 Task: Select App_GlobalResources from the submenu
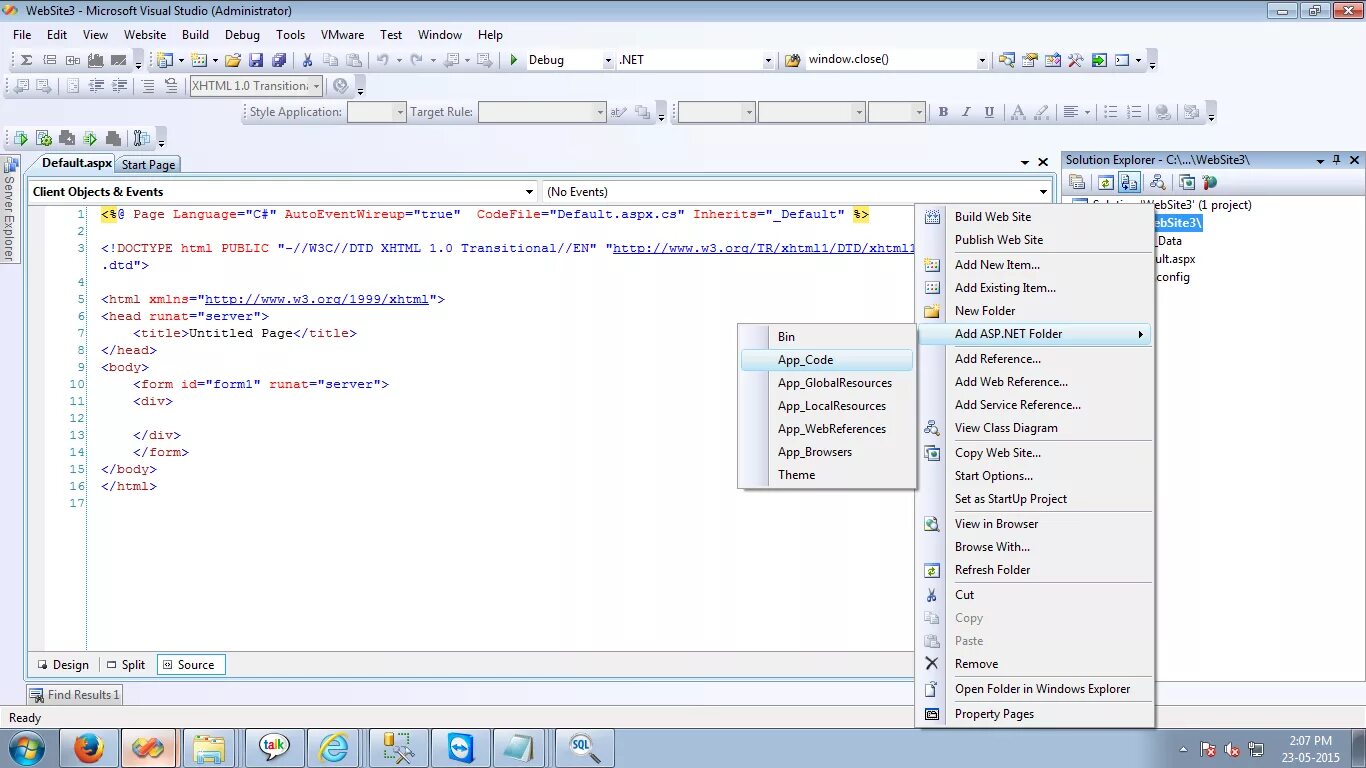[x=827, y=383]
